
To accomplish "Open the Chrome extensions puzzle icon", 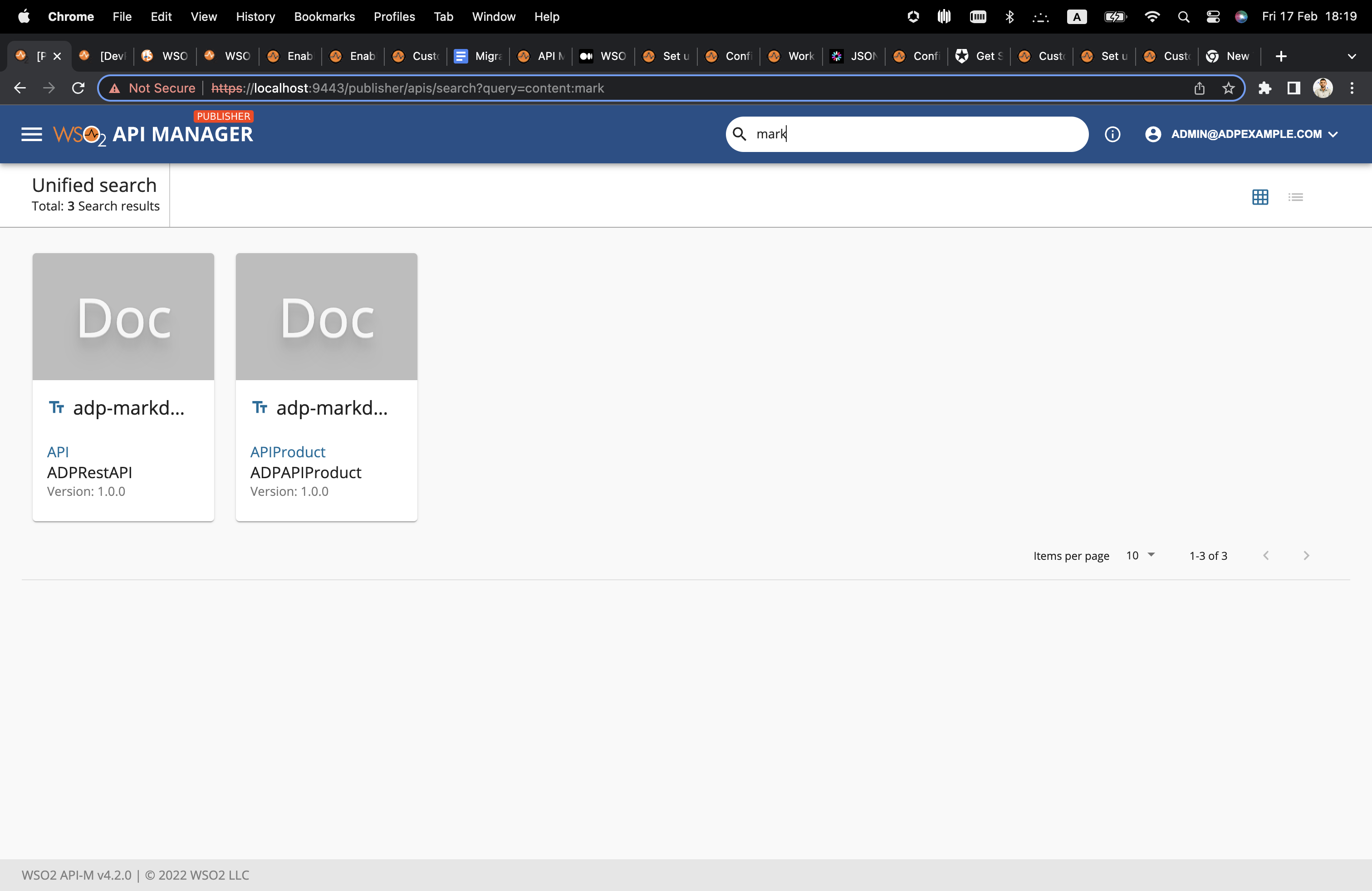I will point(1265,88).
